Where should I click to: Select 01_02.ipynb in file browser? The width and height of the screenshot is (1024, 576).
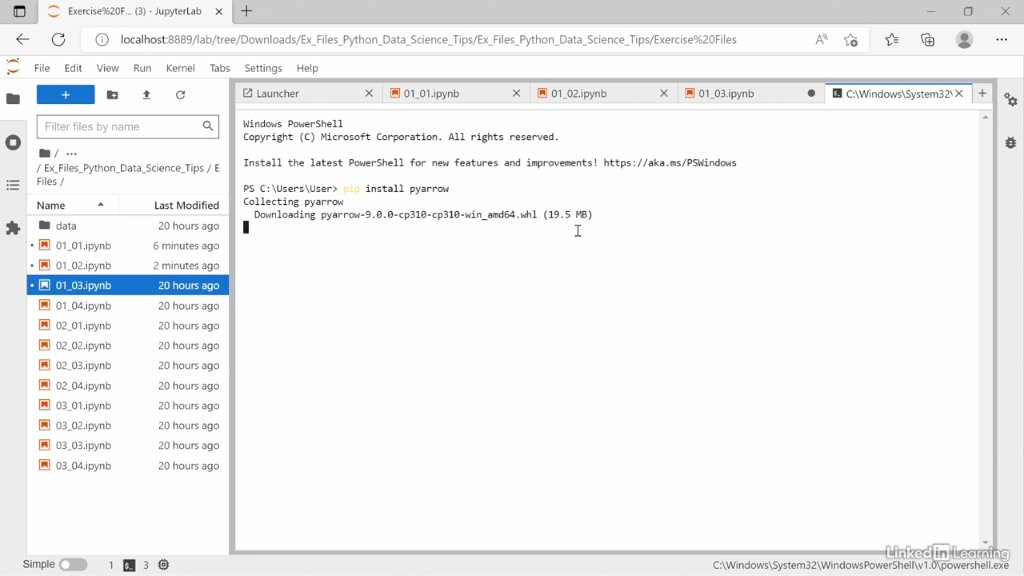(128, 265)
